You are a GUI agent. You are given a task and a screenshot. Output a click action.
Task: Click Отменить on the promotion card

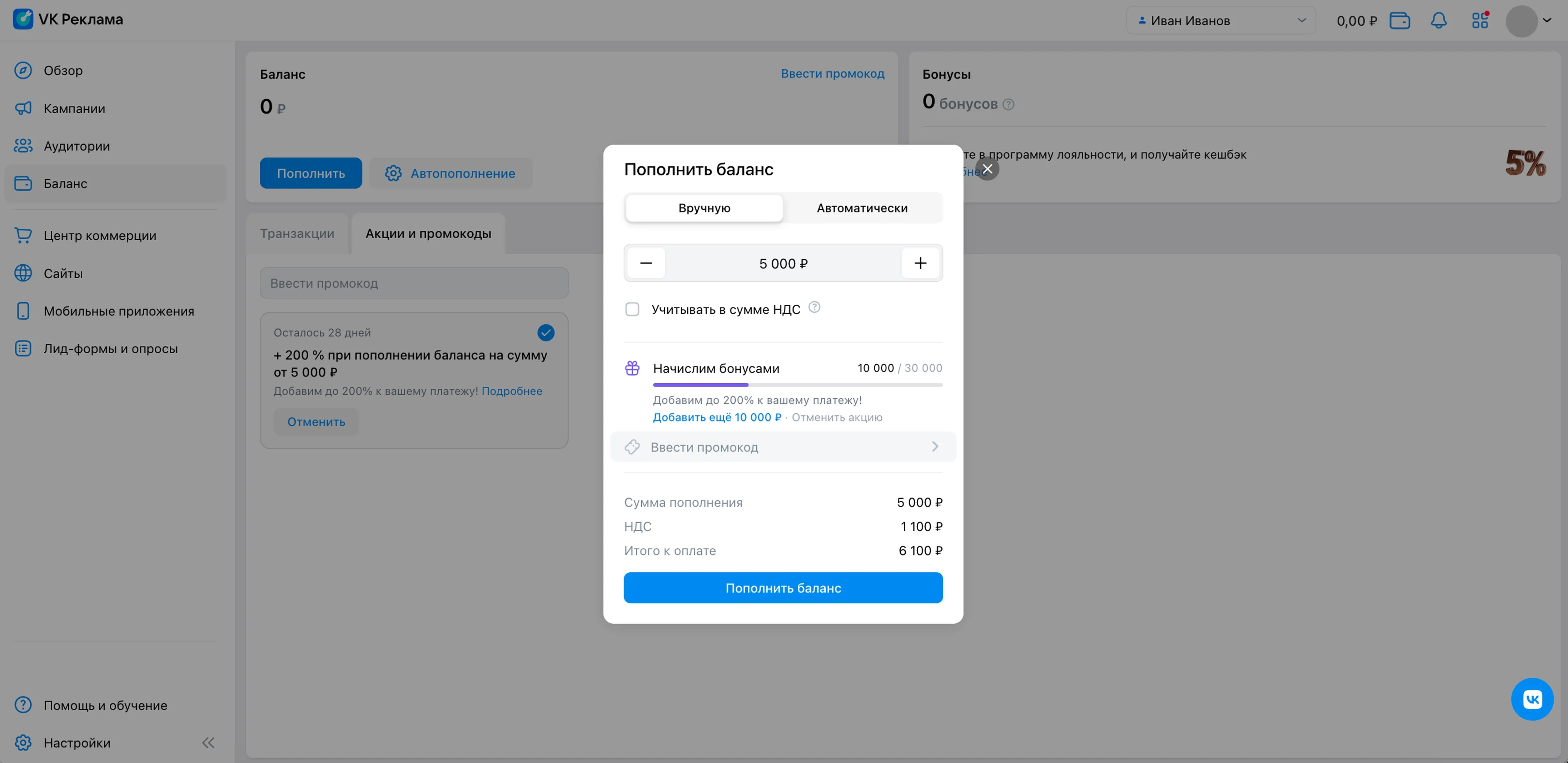click(316, 422)
